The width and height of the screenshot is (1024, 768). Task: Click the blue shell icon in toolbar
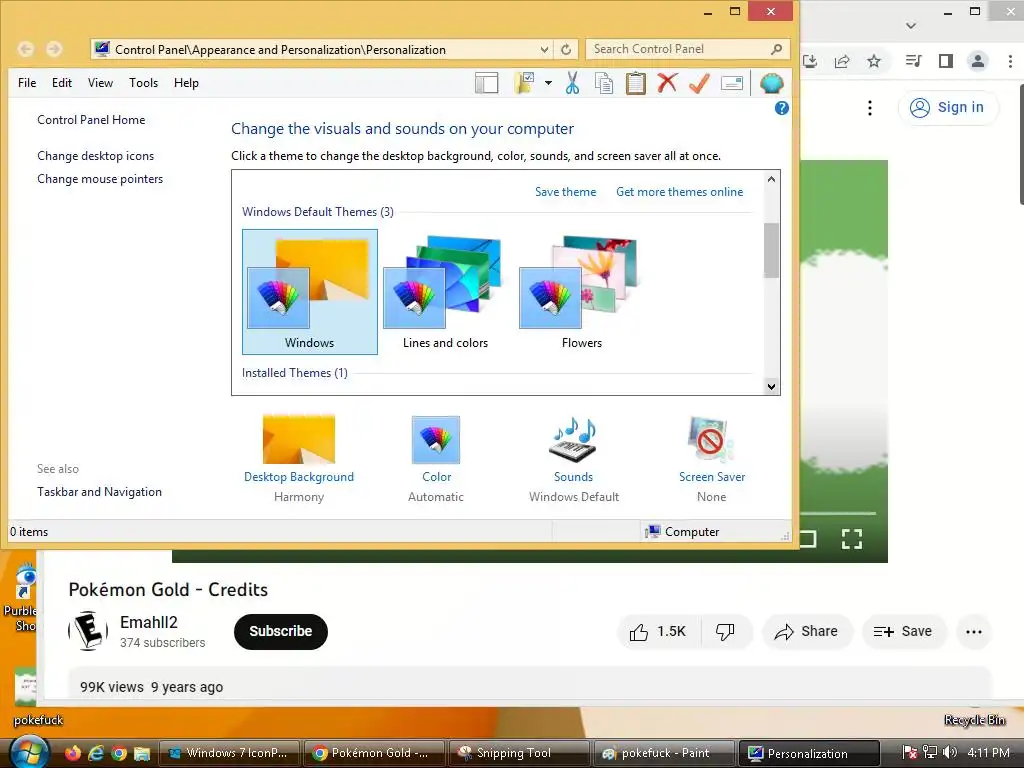click(771, 83)
